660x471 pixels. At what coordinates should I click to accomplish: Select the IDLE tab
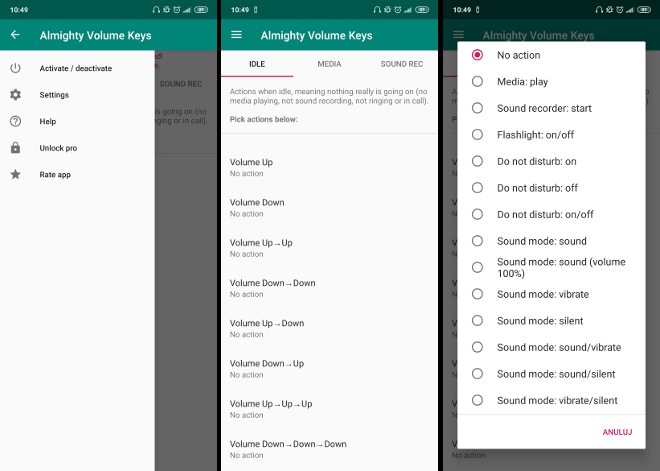pos(257,64)
